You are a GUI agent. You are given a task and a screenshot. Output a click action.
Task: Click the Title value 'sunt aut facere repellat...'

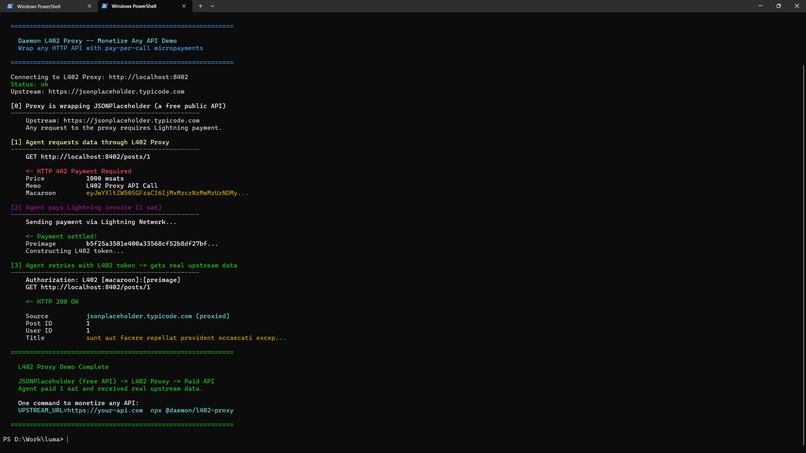tap(186, 338)
